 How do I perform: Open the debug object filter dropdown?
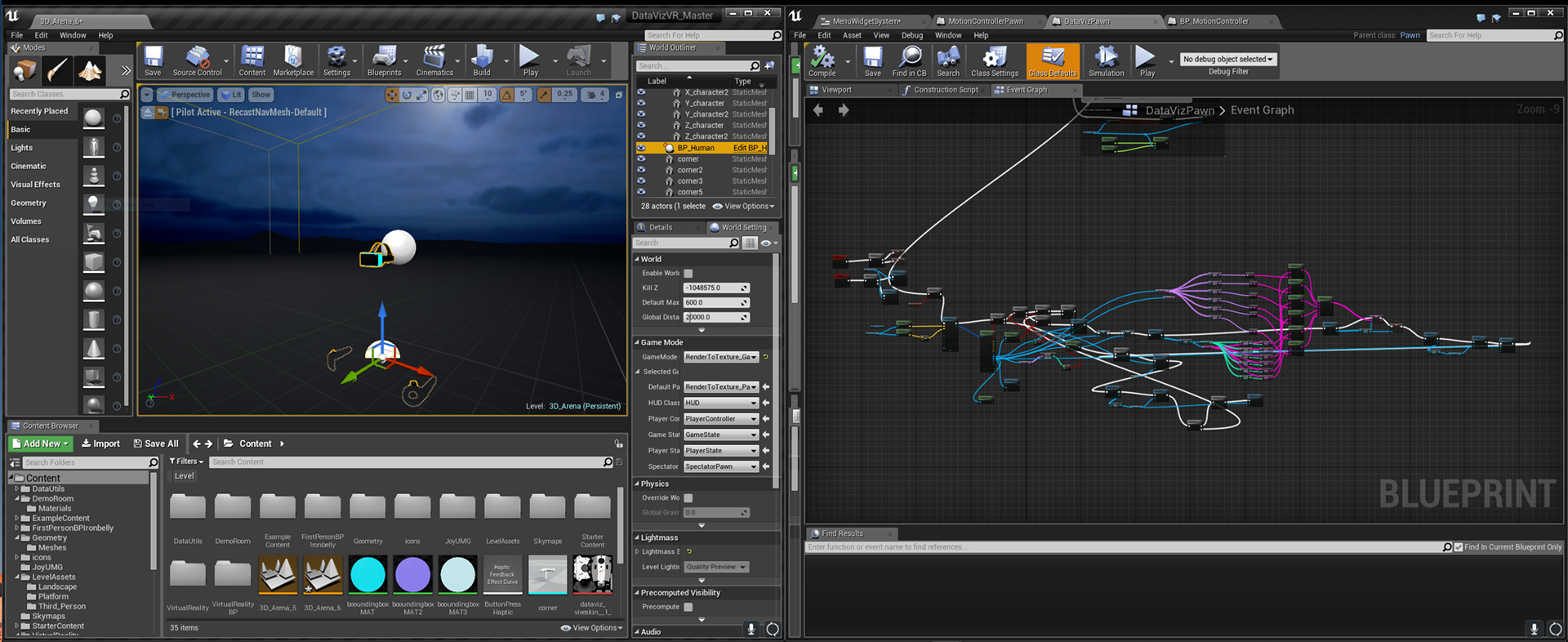tap(1227, 59)
